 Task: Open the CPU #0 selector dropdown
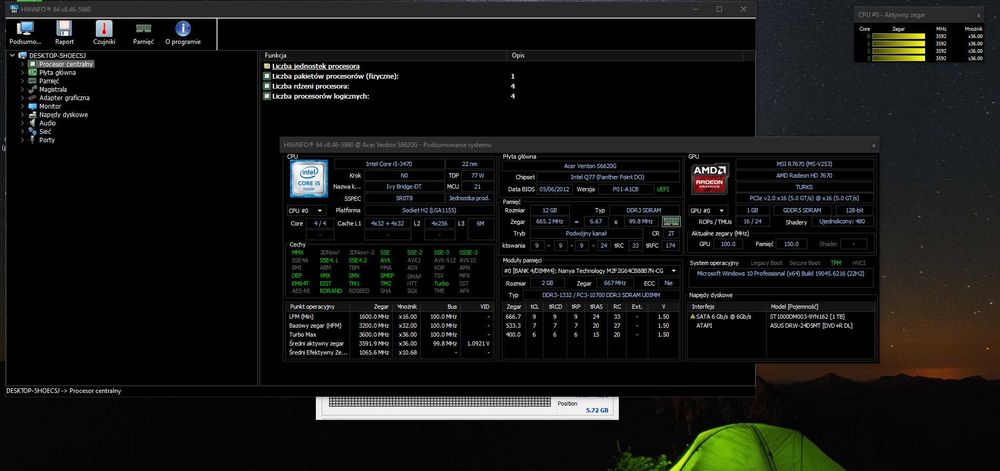click(x=306, y=210)
